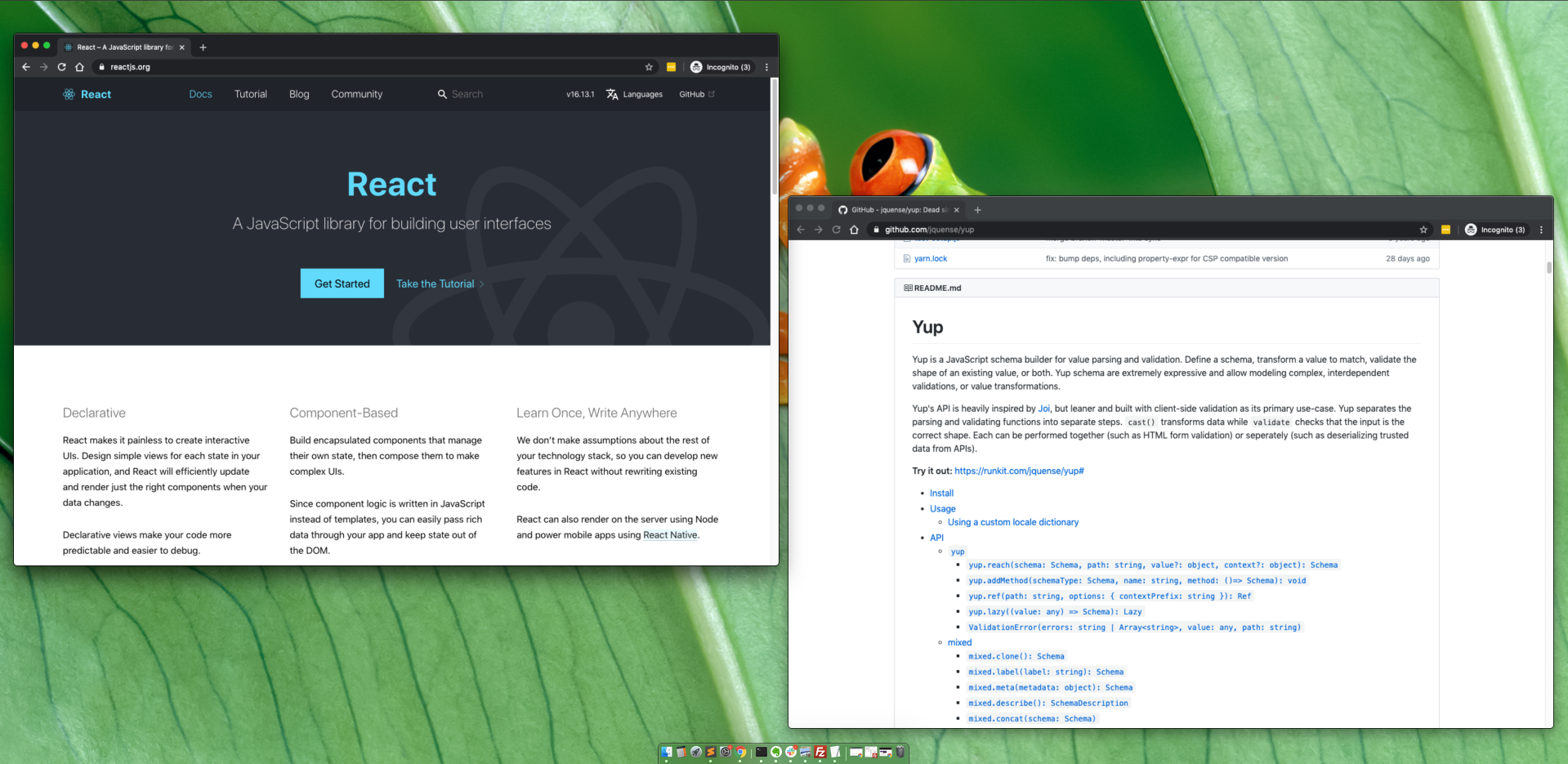
Task: Open the Joi link in README
Action: coord(1043,409)
